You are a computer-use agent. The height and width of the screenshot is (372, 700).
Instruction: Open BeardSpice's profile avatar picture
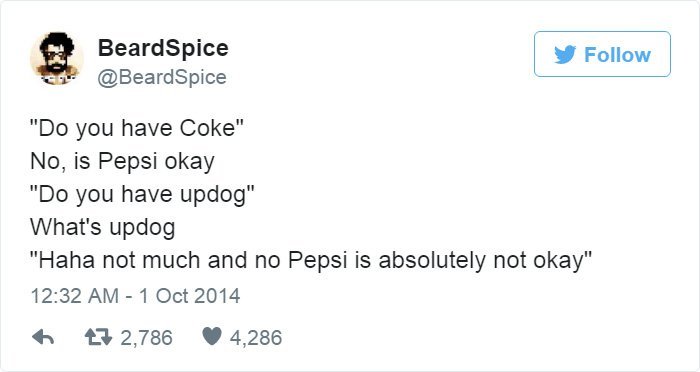click(56, 59)
